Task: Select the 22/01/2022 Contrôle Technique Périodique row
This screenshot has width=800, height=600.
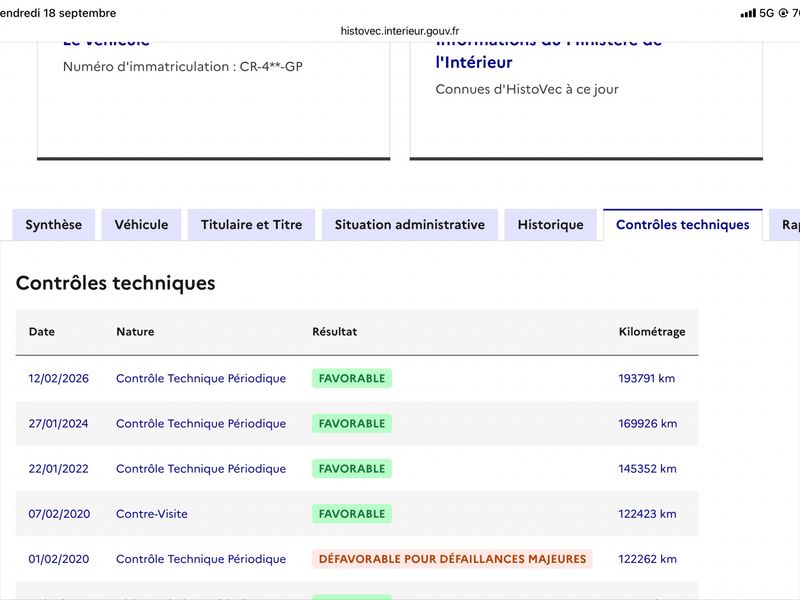Action: click(x=357, y=469)
